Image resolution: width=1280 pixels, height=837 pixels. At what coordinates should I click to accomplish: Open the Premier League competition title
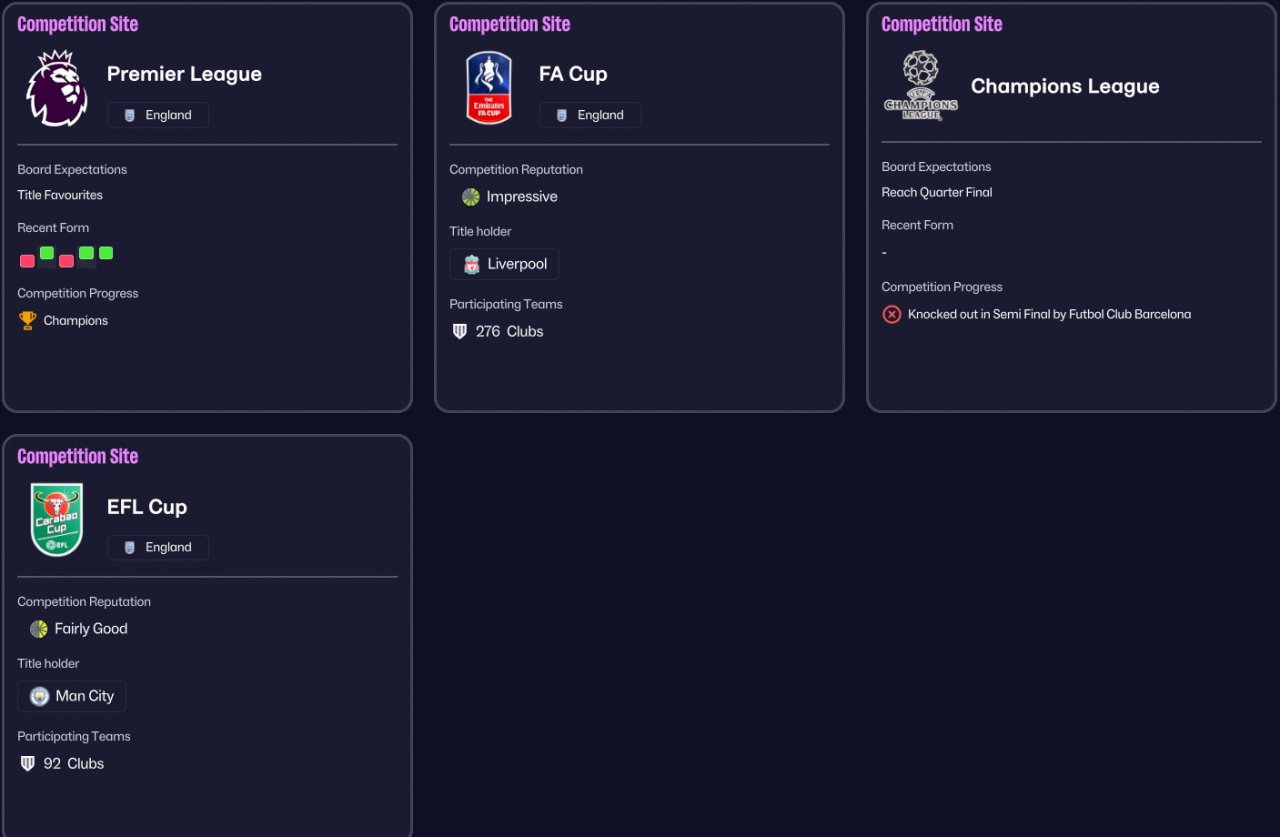[184, 74]
